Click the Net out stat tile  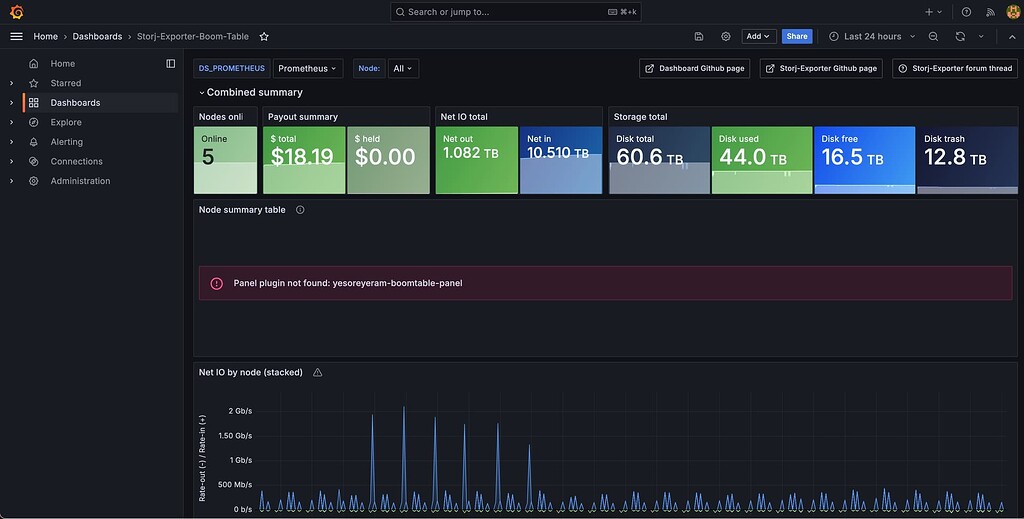[x=477, y=160]
